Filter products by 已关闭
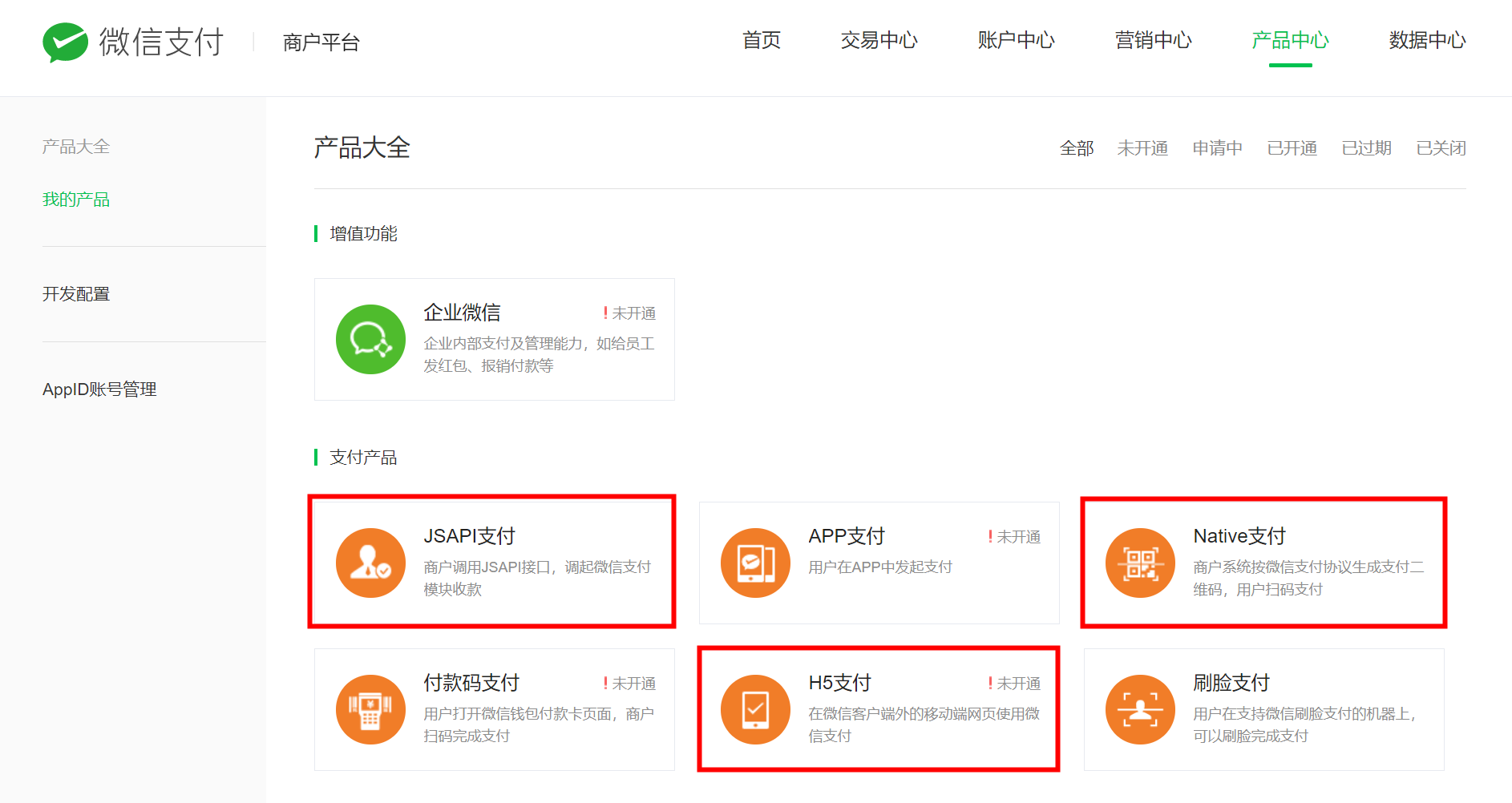Image resolution: width=1512 pixels, height=803 pixels. (1441, 148)
